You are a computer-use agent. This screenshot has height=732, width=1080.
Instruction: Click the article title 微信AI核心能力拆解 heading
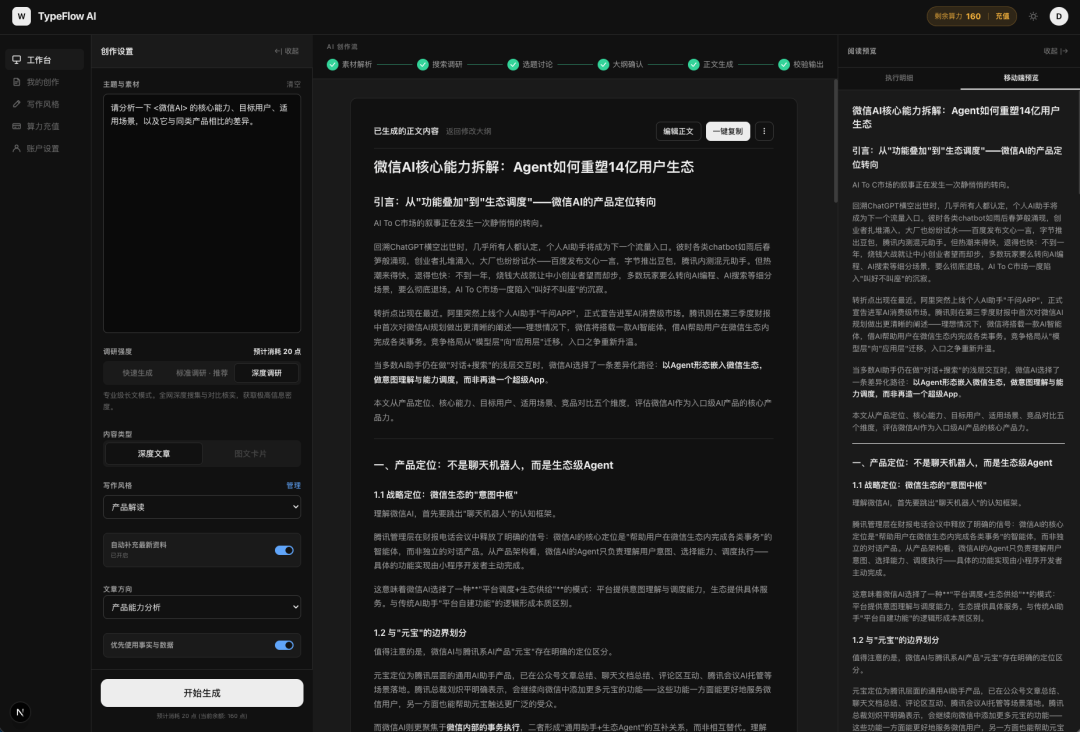(533, 167)
